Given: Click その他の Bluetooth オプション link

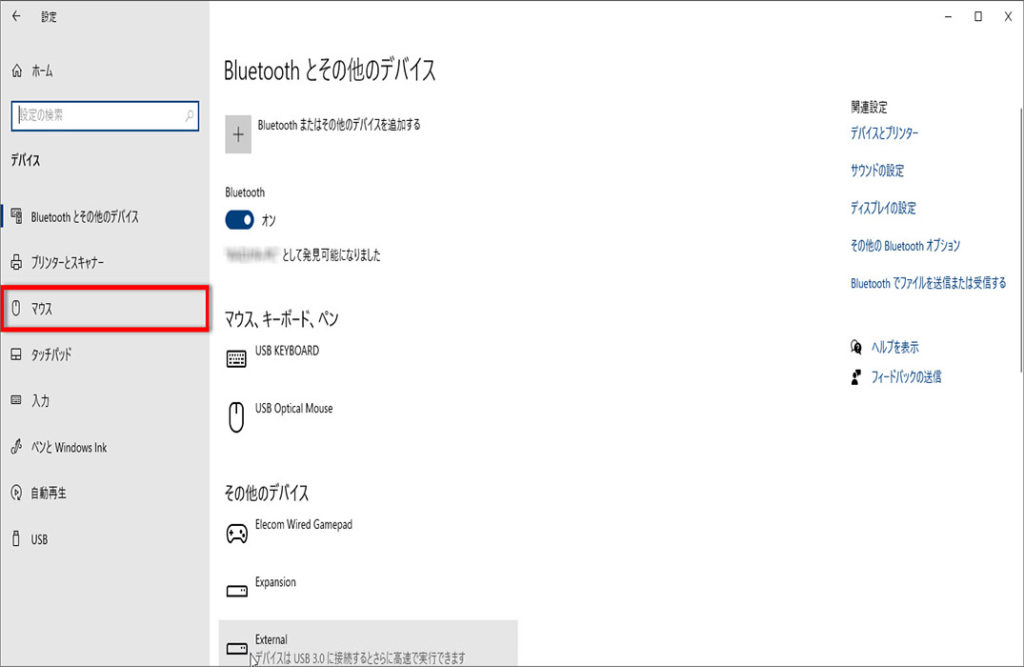Looking at the screenshot, I should coord(905,246).
